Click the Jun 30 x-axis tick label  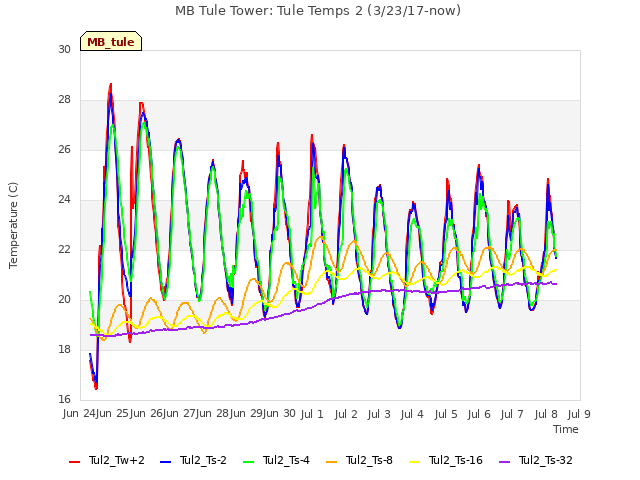[x=279, y=413]
